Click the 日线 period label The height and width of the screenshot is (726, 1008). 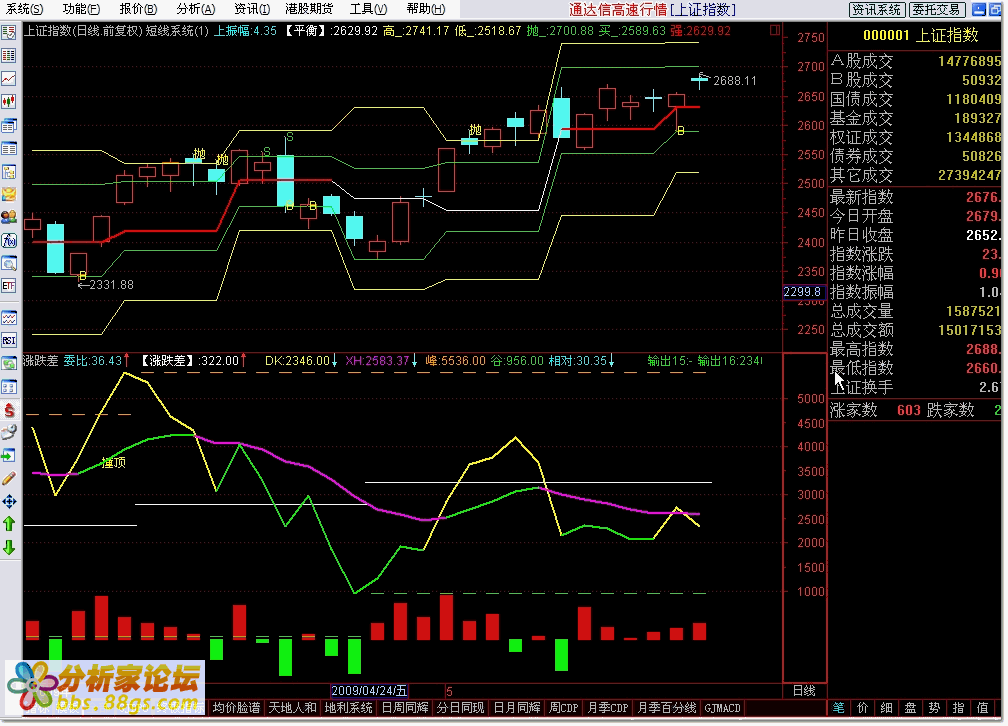(804, 691)
